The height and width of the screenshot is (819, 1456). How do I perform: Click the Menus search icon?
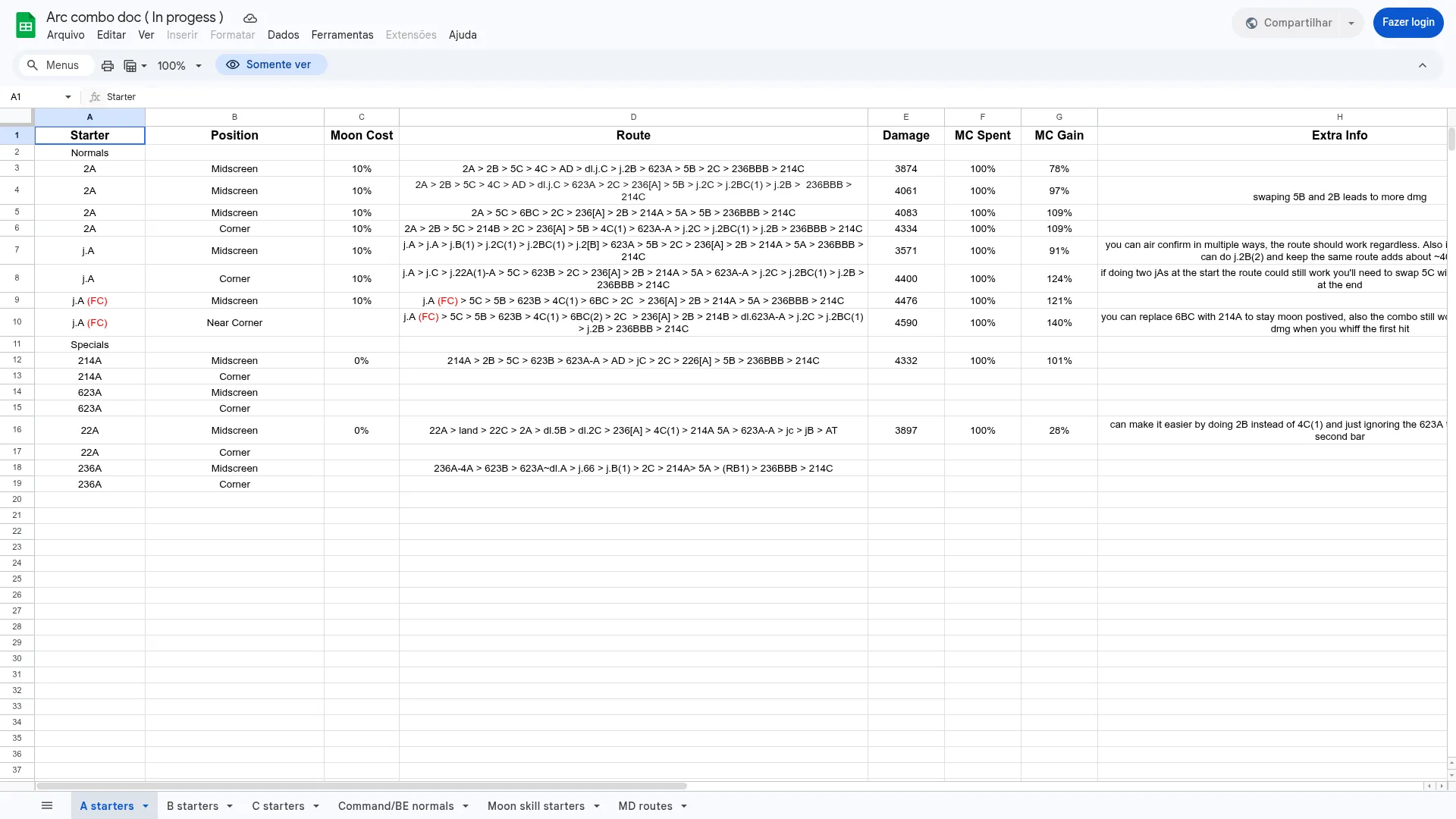pyautogui.click(x=33, y=65)
